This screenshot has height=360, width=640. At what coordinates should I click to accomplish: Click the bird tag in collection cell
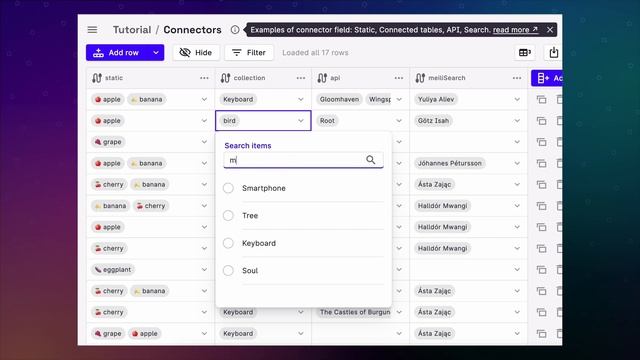tap(229, 121)
